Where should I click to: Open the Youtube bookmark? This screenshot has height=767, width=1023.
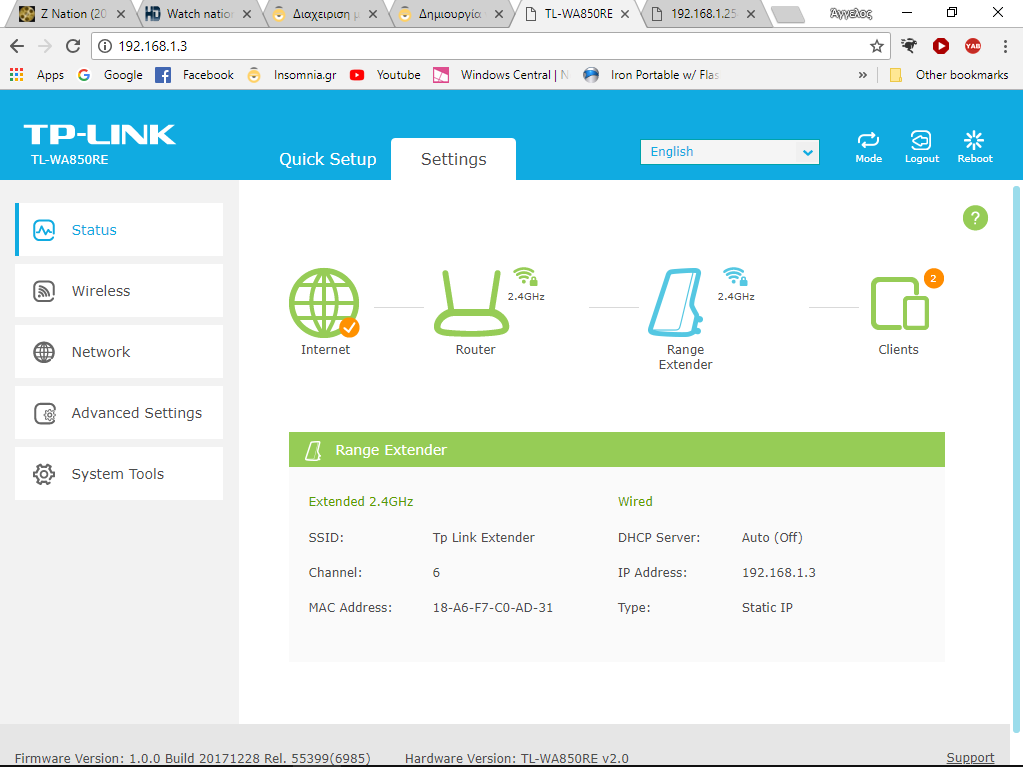click(385, 75)
